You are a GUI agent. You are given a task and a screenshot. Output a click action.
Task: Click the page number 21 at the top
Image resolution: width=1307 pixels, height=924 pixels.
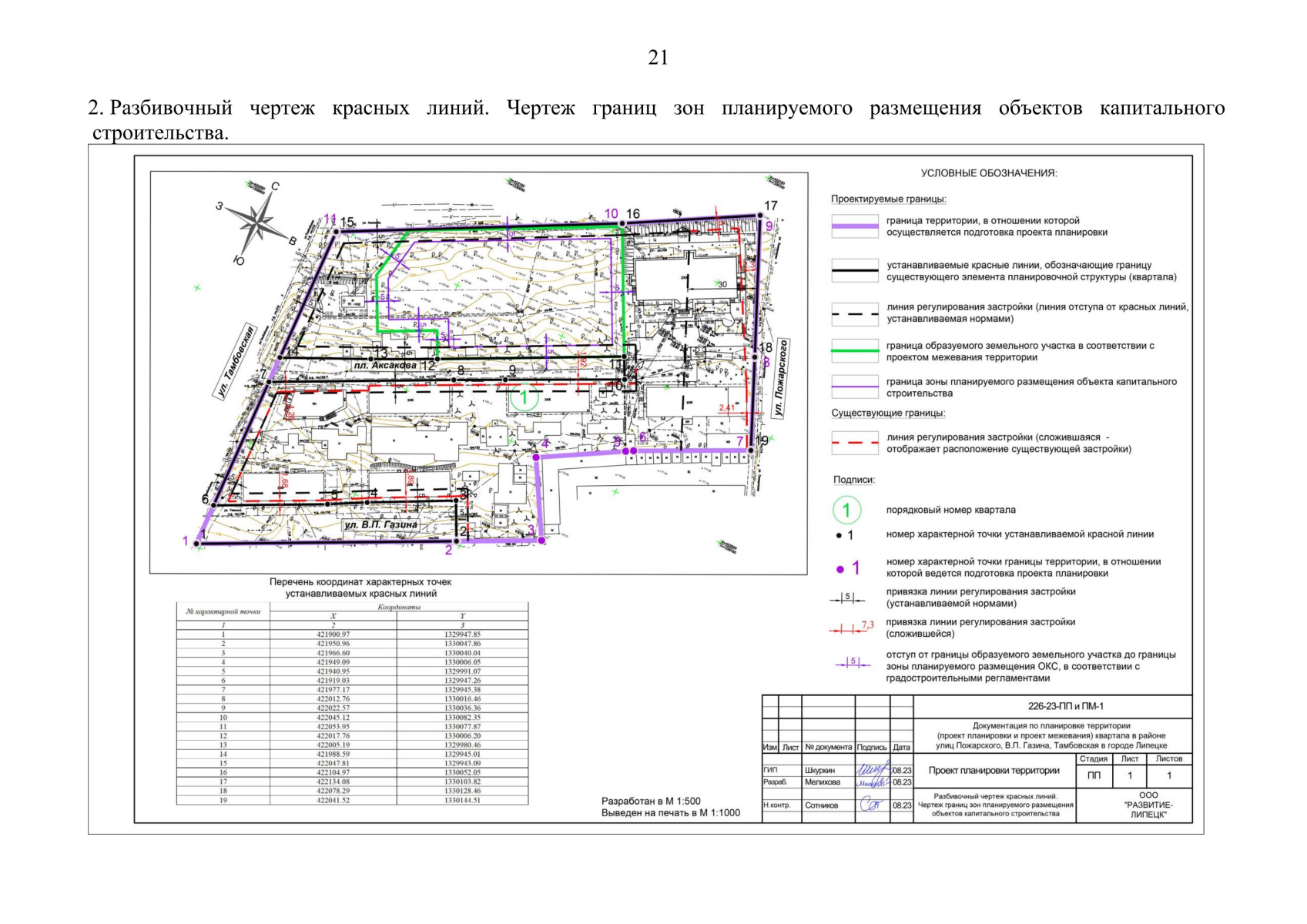(x=658, y=58)
